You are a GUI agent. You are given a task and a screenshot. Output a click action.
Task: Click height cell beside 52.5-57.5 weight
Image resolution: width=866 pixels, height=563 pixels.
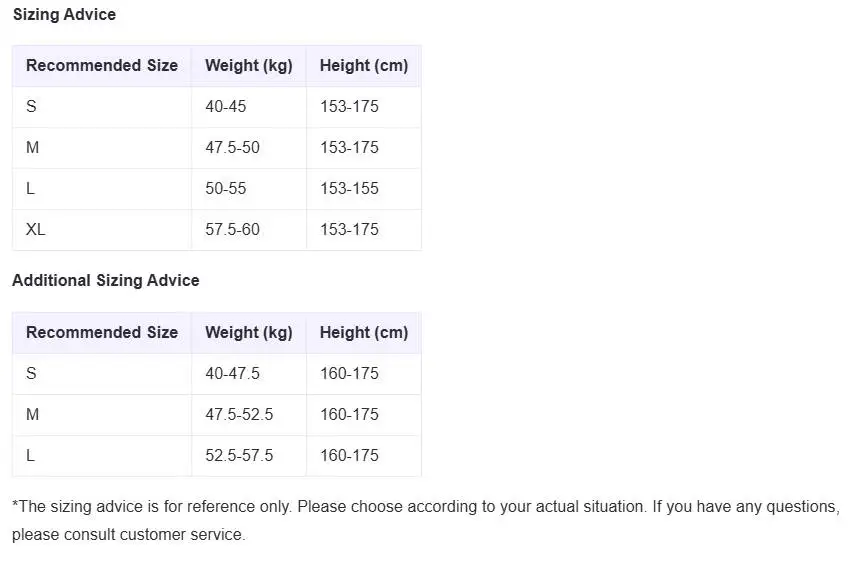point(349,455)
